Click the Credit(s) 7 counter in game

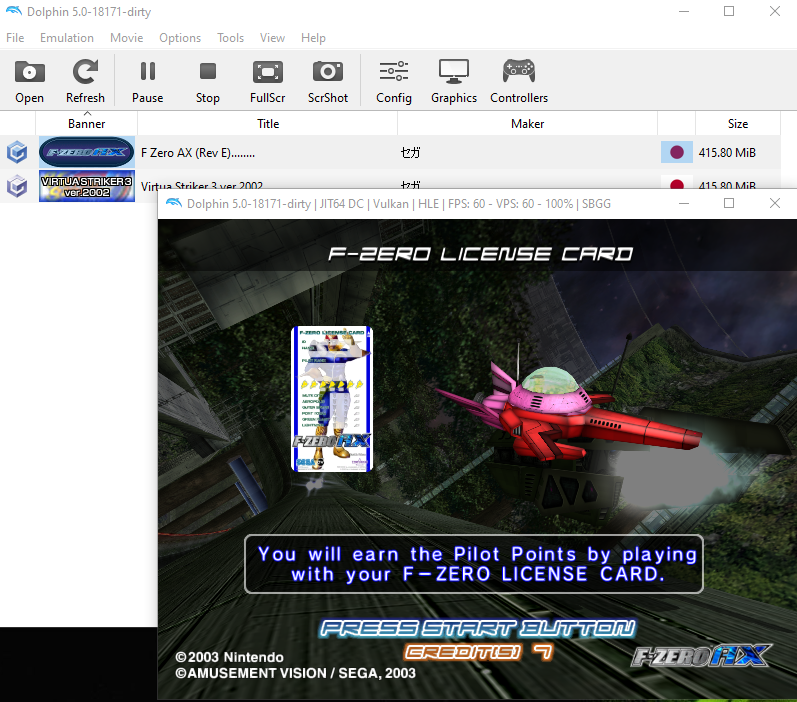478,652
